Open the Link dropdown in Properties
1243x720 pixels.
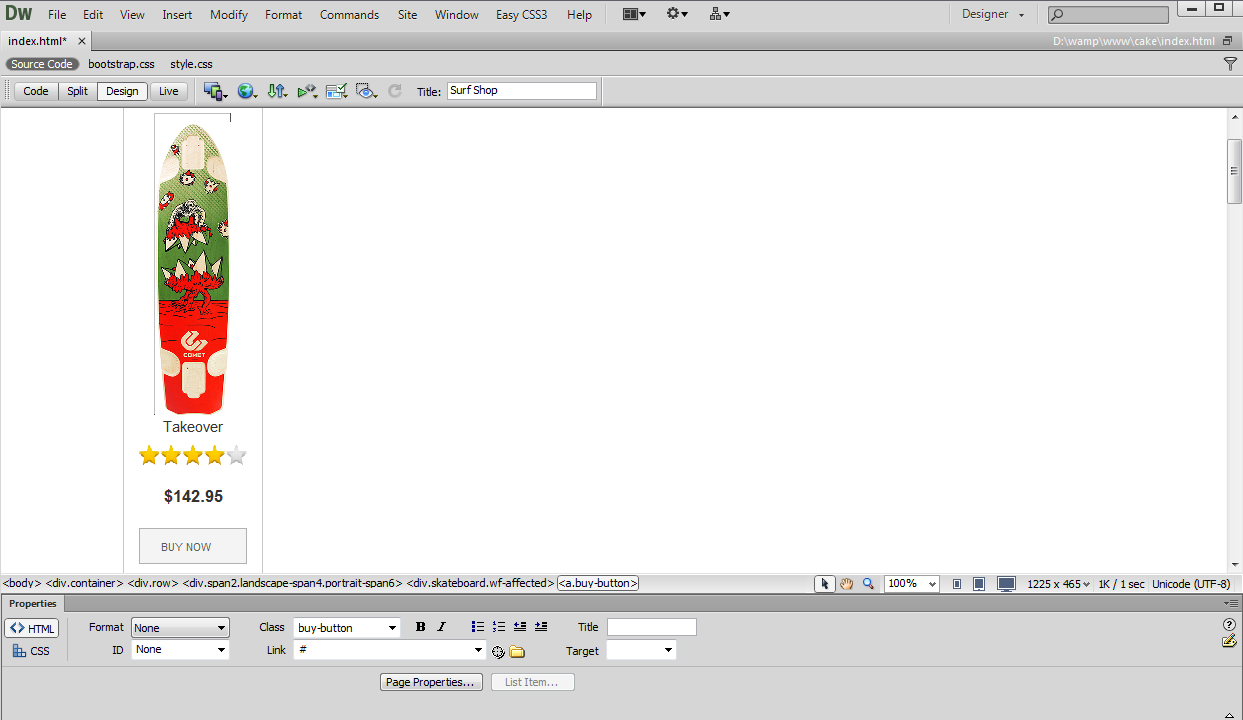tap(390, 650)
